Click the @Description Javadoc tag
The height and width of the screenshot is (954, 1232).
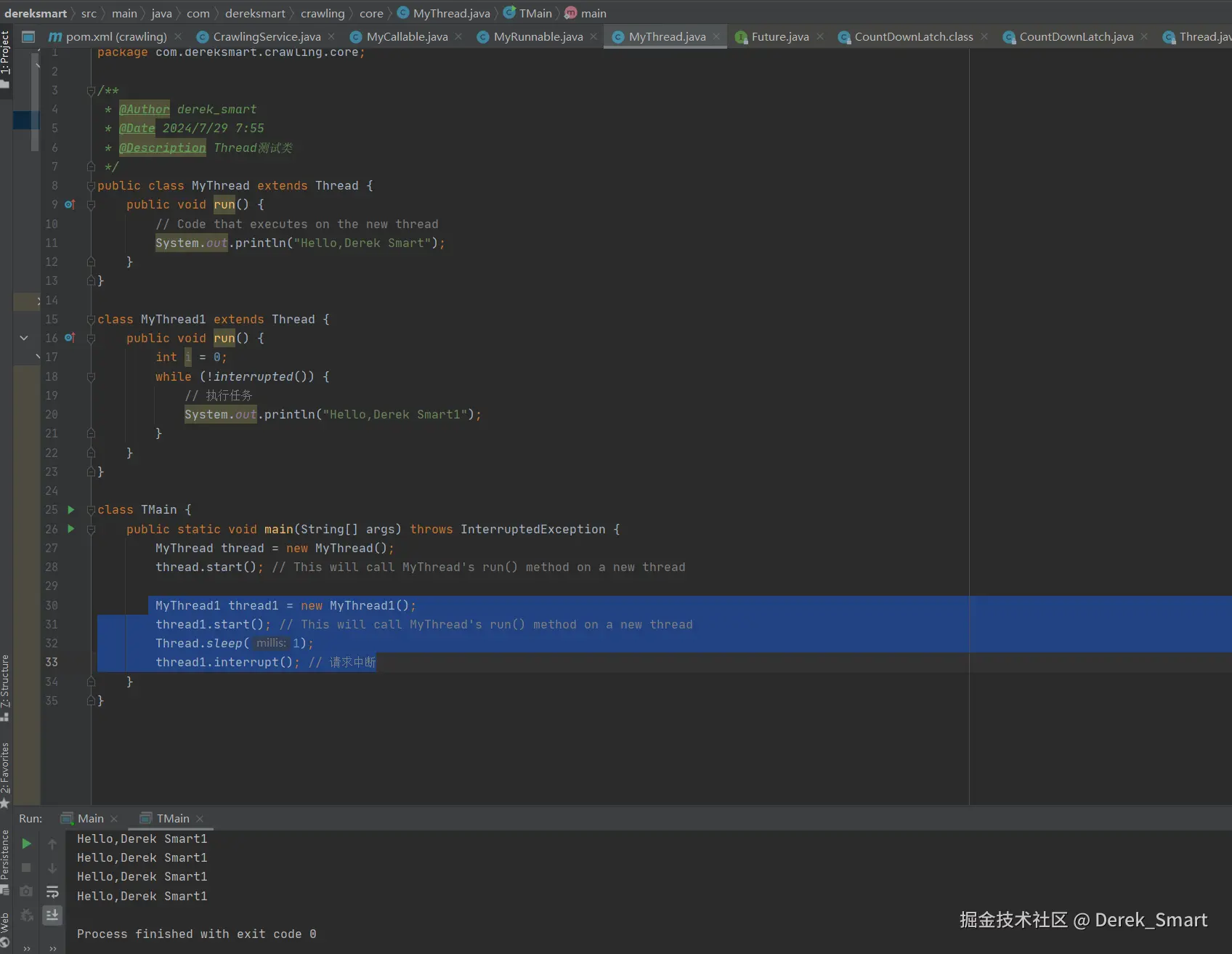(x=162, y=148)
